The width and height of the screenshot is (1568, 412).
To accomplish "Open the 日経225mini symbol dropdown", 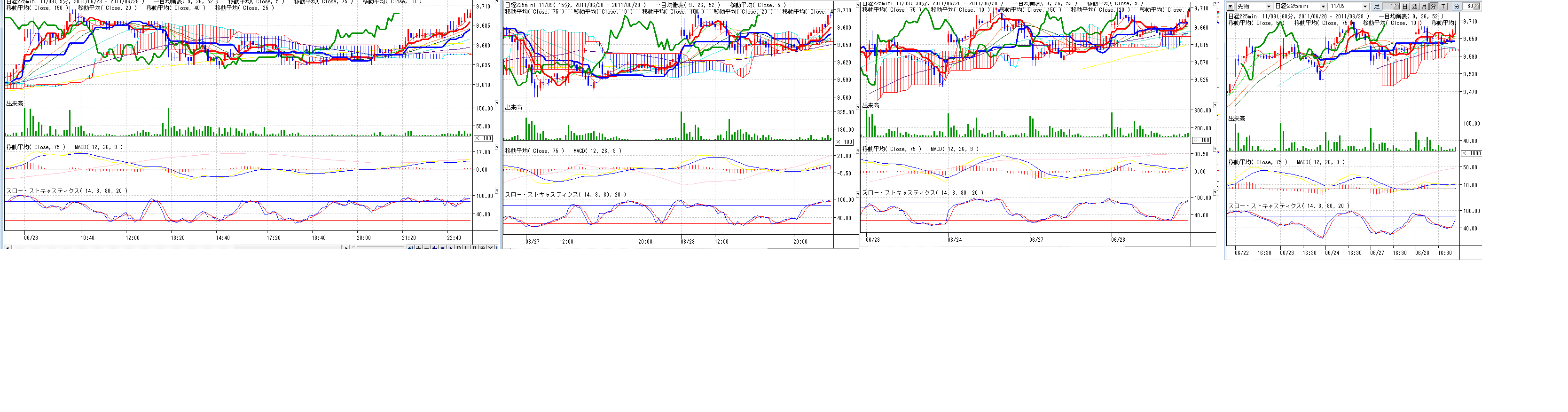I will pos(1323,7).
